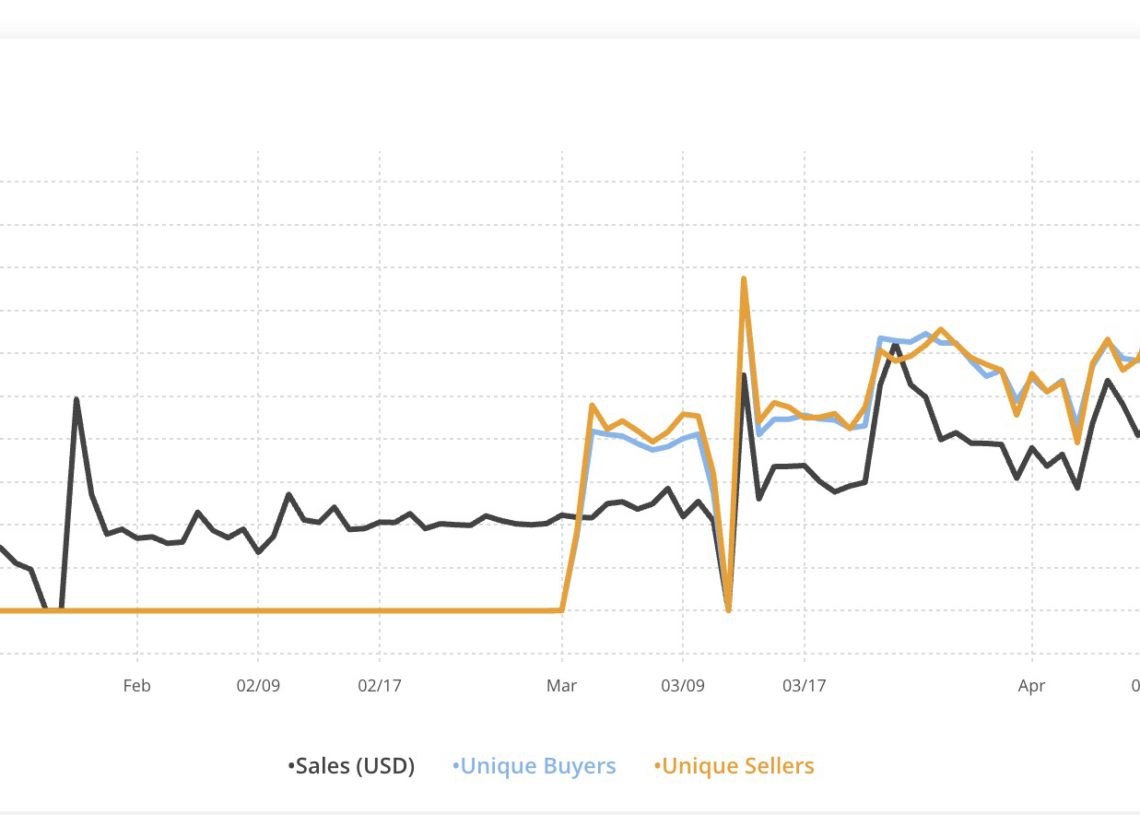Toggle the Sales (USD) legend series

351,767
